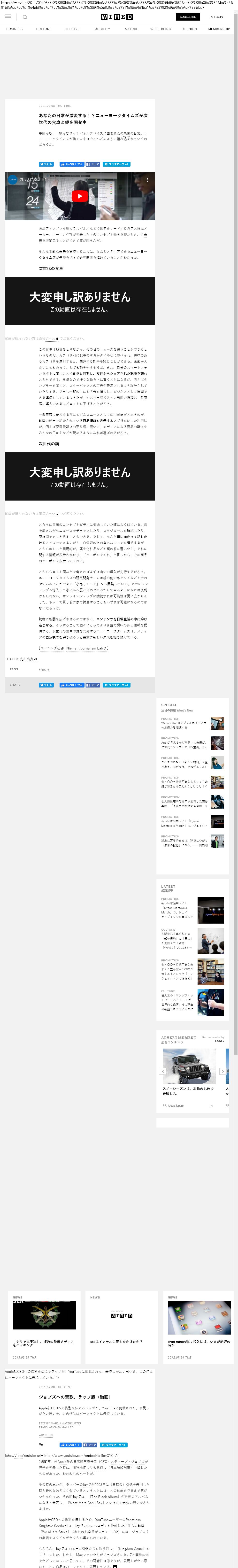Click the black SUBSCRIBE button
This screenshot has height=1568, width=238.
[187, 17]
